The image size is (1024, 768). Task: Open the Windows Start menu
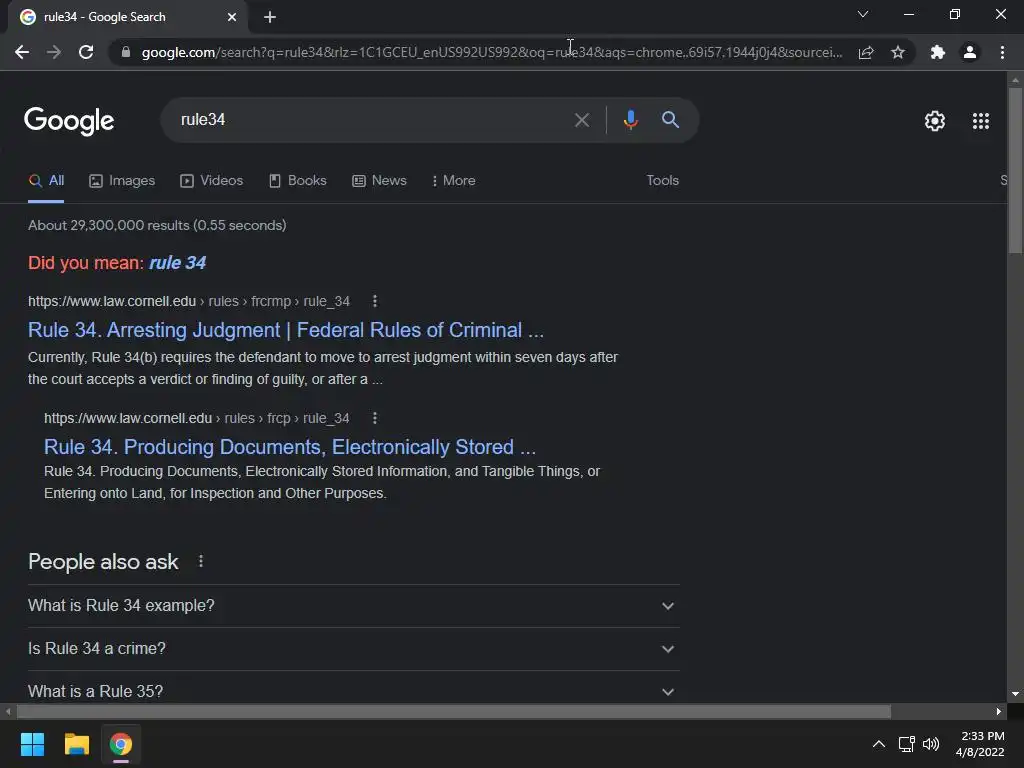pos(32,744)
